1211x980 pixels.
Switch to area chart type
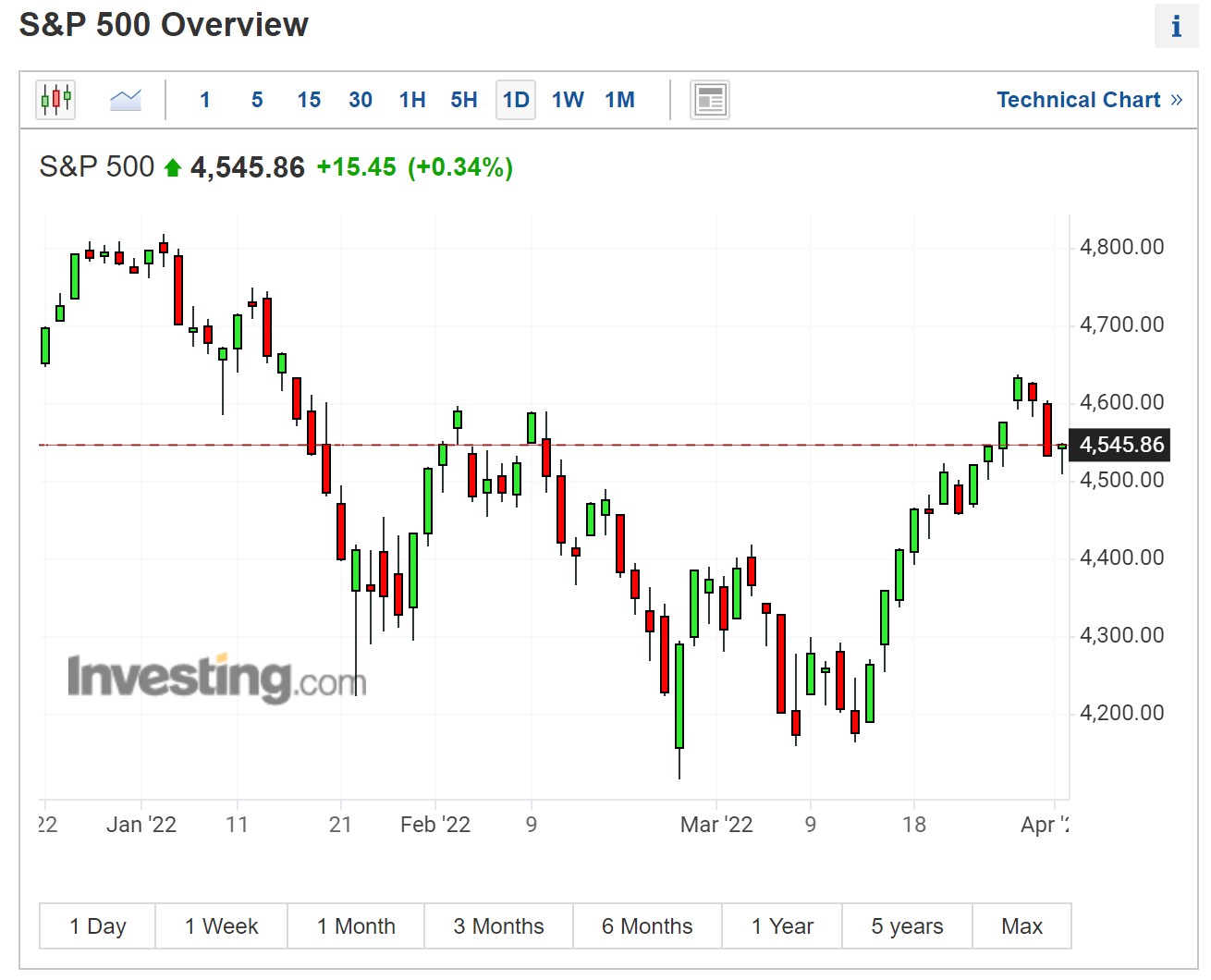(x=126, y=100)
